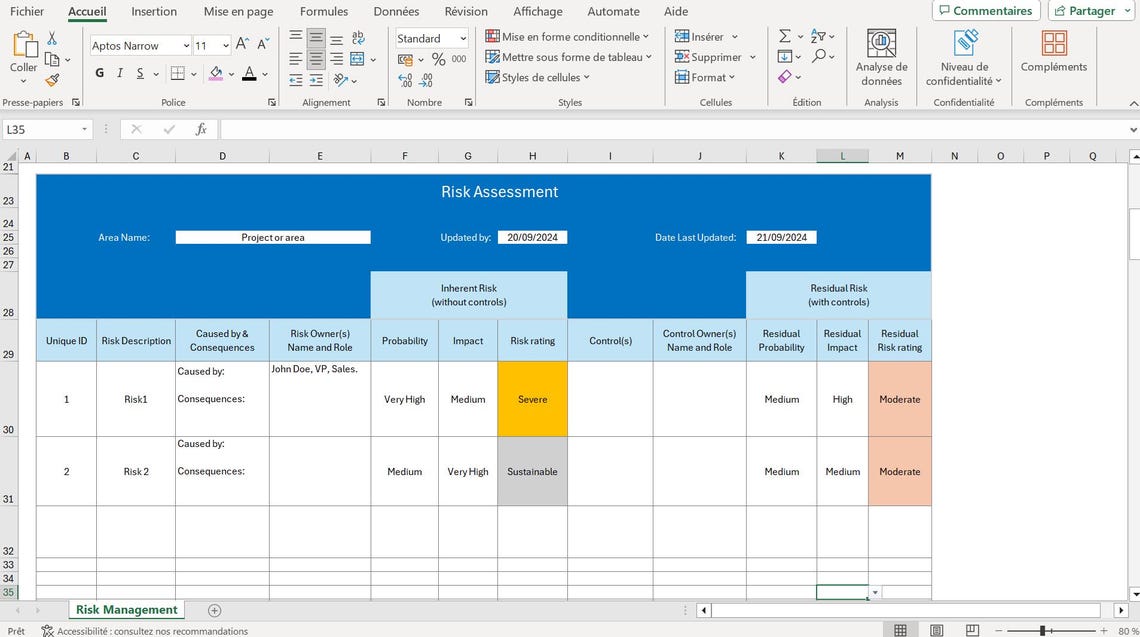Pick a color from the font color swatch
This screenshot has width=1140, height=637.
point(249,73)
